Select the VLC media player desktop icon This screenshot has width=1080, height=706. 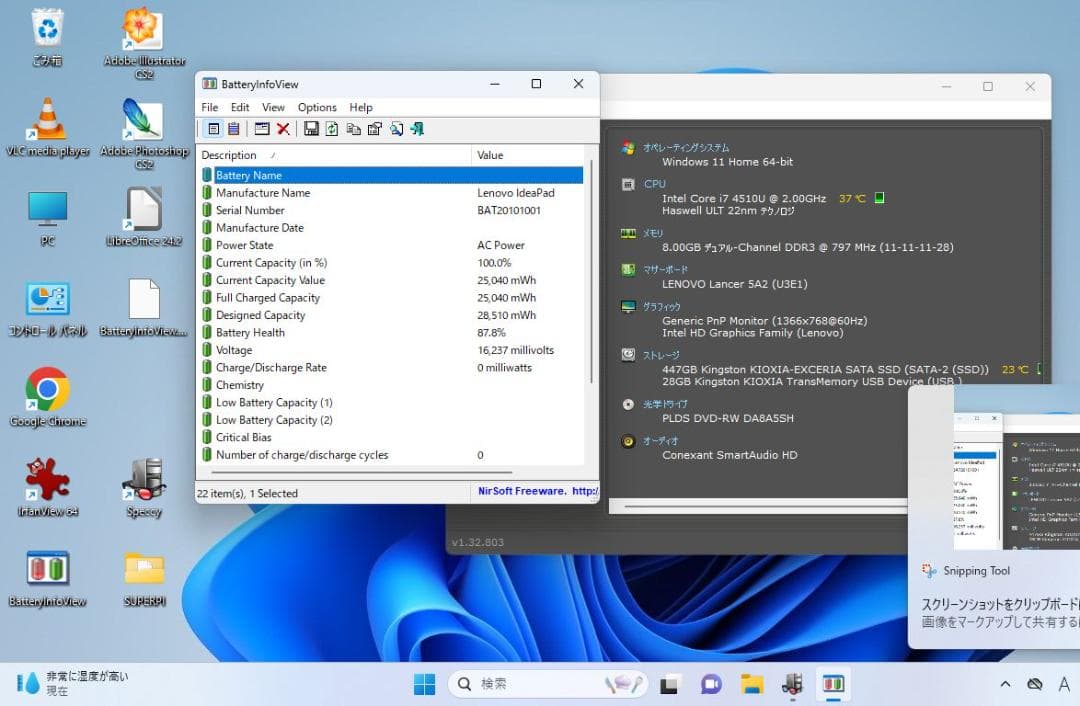point(48,127)
